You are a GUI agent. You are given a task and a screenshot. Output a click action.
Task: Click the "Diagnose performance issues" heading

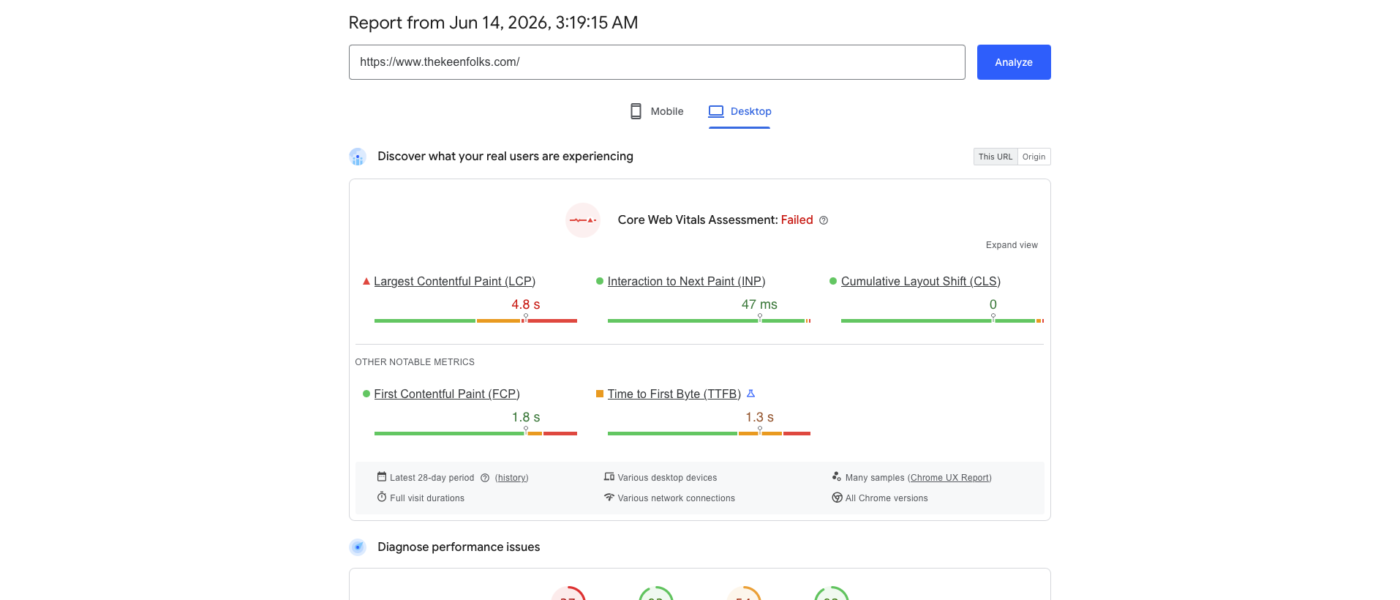click(x=458, y=547)
